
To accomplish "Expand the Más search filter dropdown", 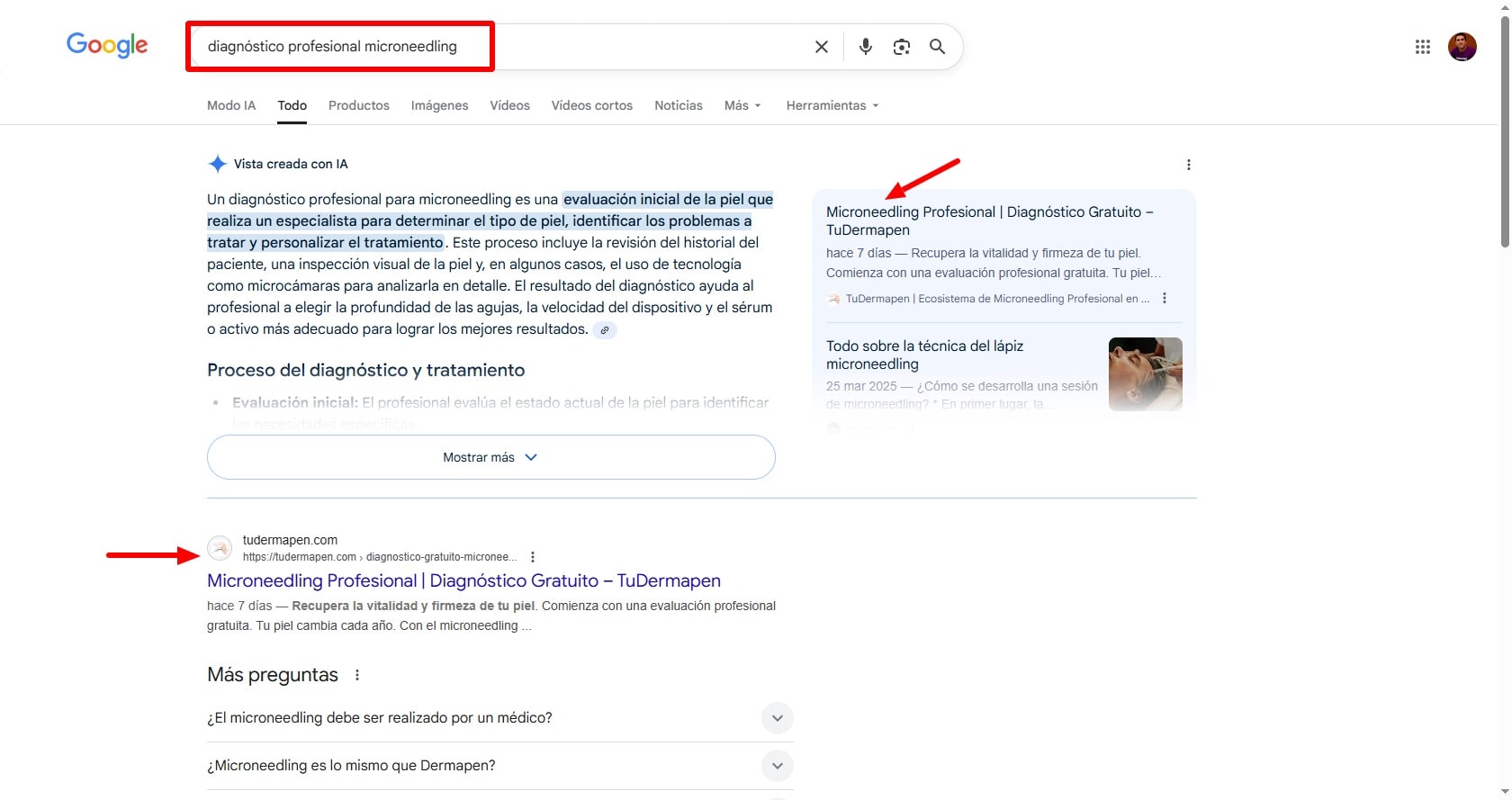I will click(742, 105).
